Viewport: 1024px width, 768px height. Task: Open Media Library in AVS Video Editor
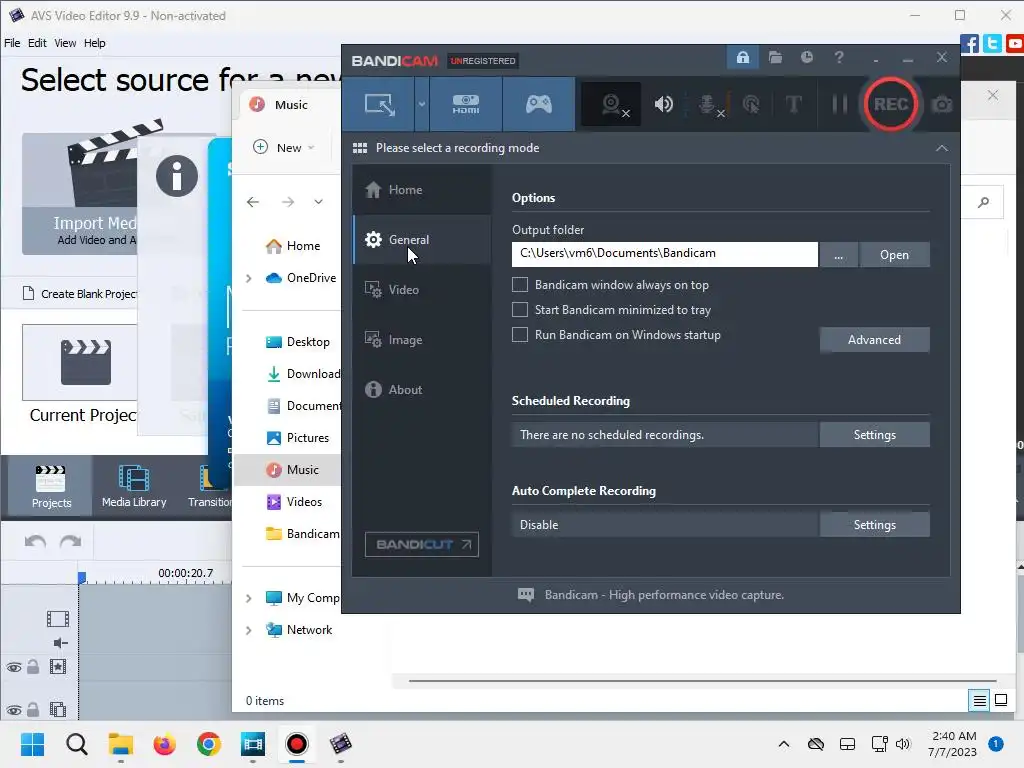pos(134,487)
